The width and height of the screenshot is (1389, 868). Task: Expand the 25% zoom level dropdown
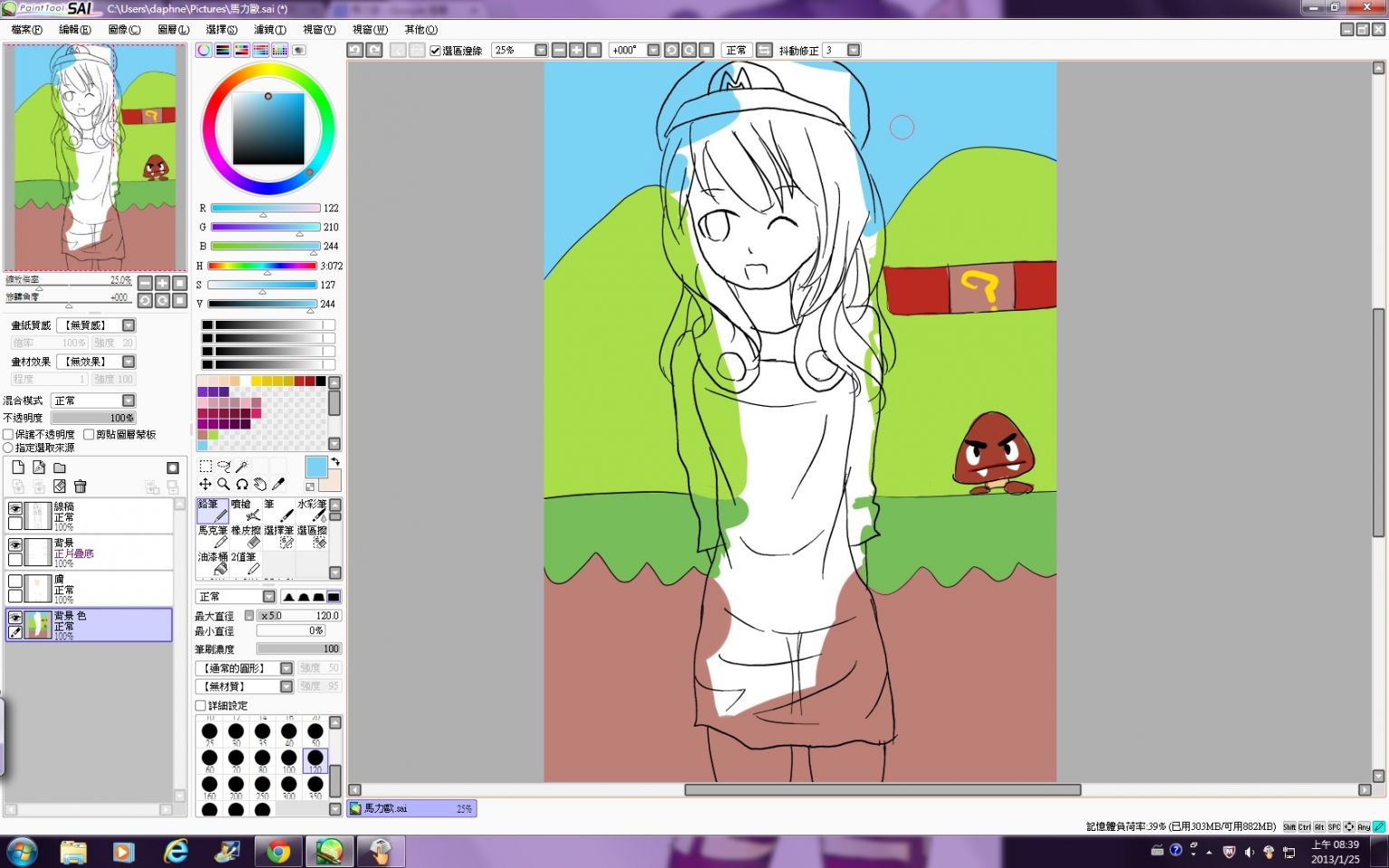tap(541, 51)
